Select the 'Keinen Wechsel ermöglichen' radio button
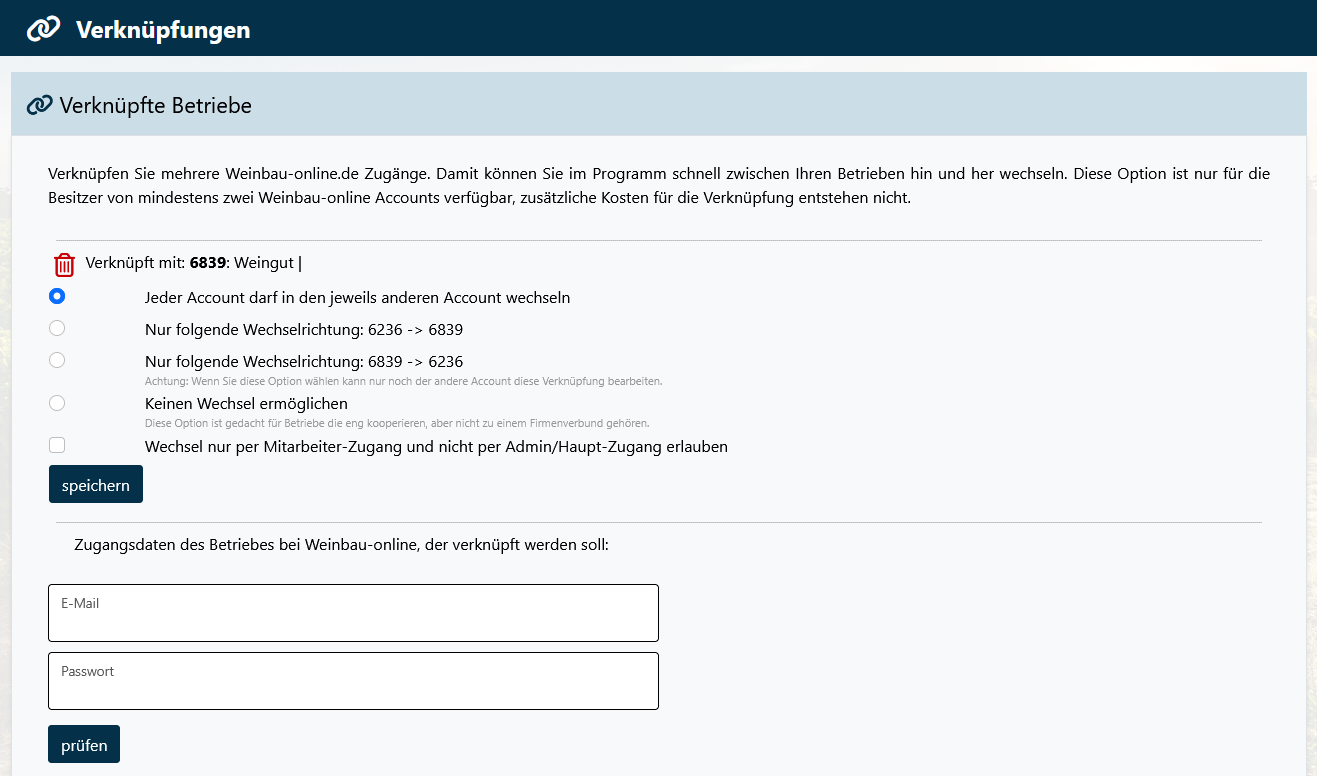The height and width of the screenshot is (776, 1317). [x=57, y=403]
